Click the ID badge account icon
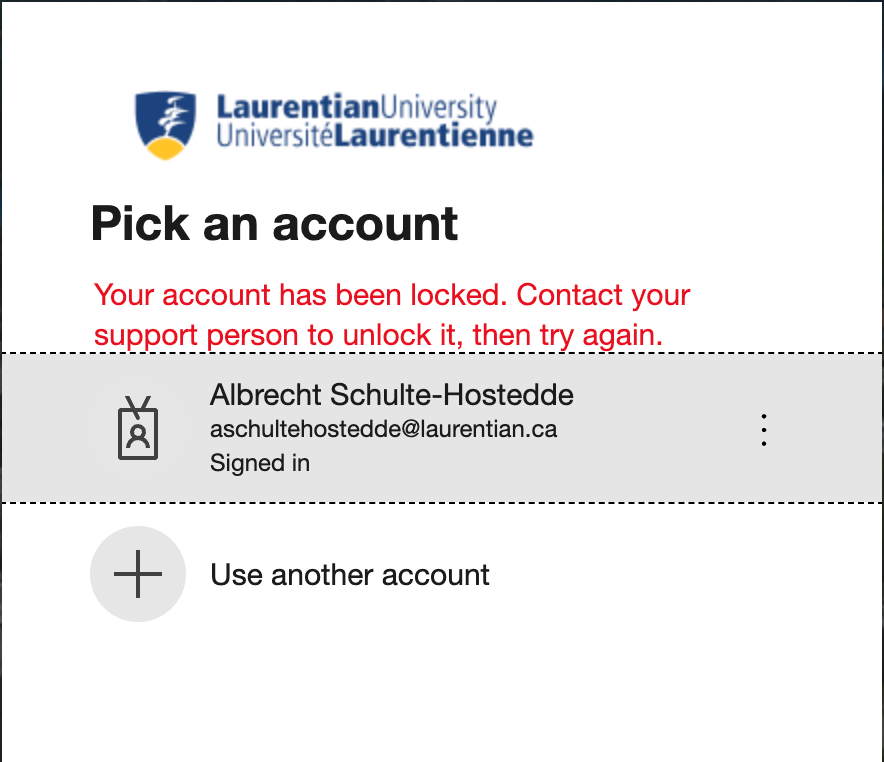 tap(138, 427)
